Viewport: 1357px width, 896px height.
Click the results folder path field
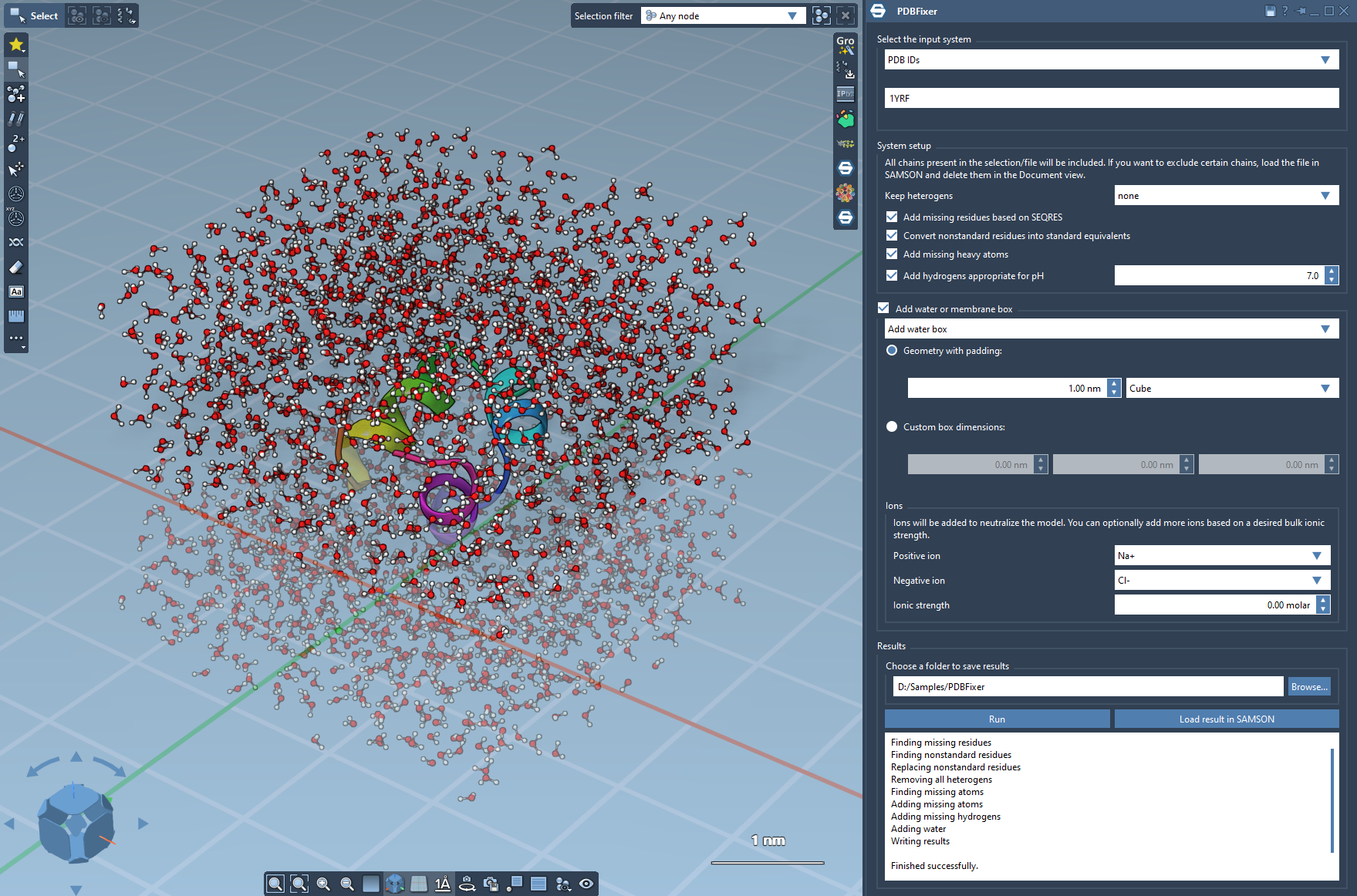coord(1088,686)
